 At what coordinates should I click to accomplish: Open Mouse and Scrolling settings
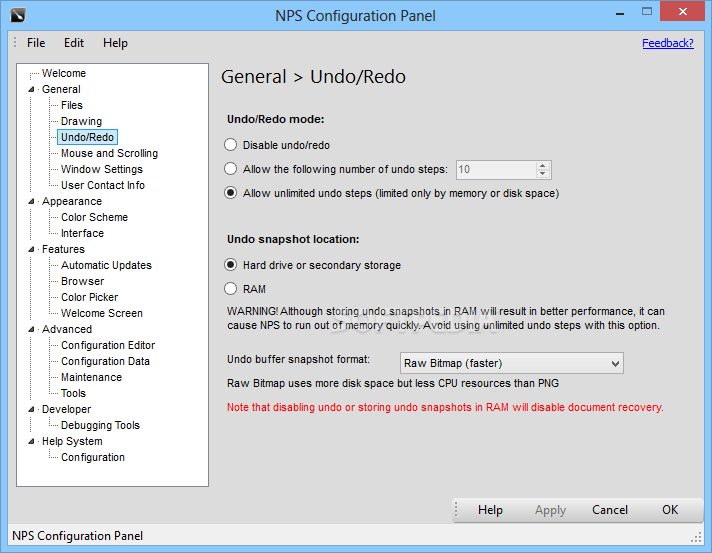[109, 153]
